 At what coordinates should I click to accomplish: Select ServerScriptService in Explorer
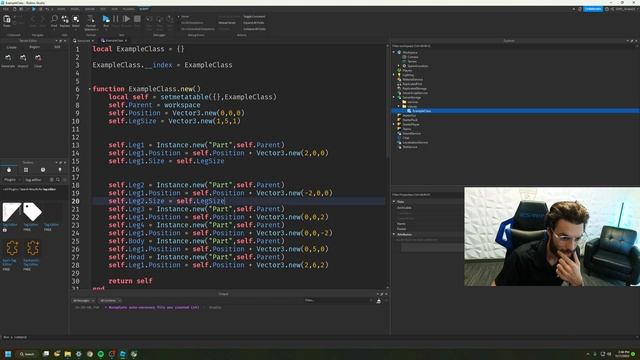click(x=415, y=93)
